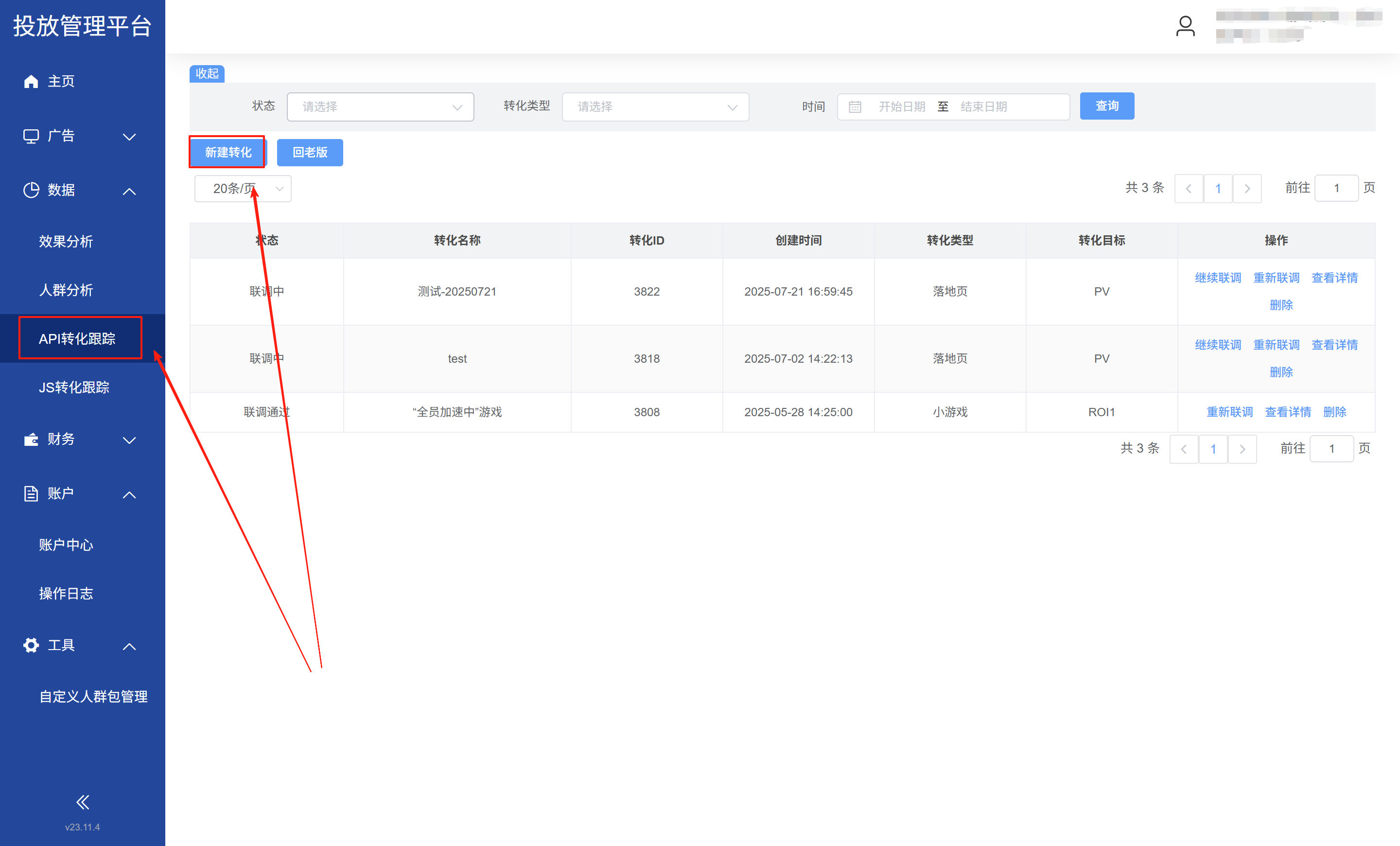The height and width of the screenshot is (846, 1400).
Task: Open the 状态 select dropdown
Action: click(380, 107)
